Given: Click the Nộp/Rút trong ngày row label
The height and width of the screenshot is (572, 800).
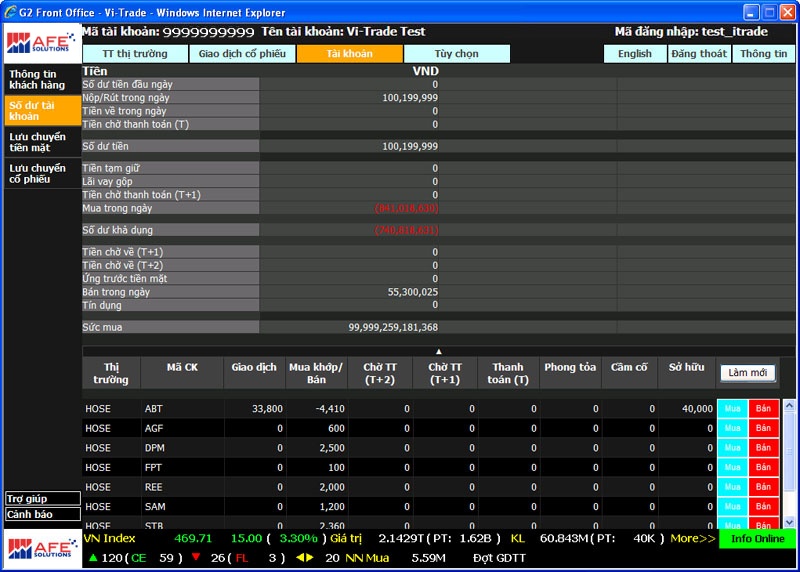Looking at the screenshot, I should [x=126, y=97].
